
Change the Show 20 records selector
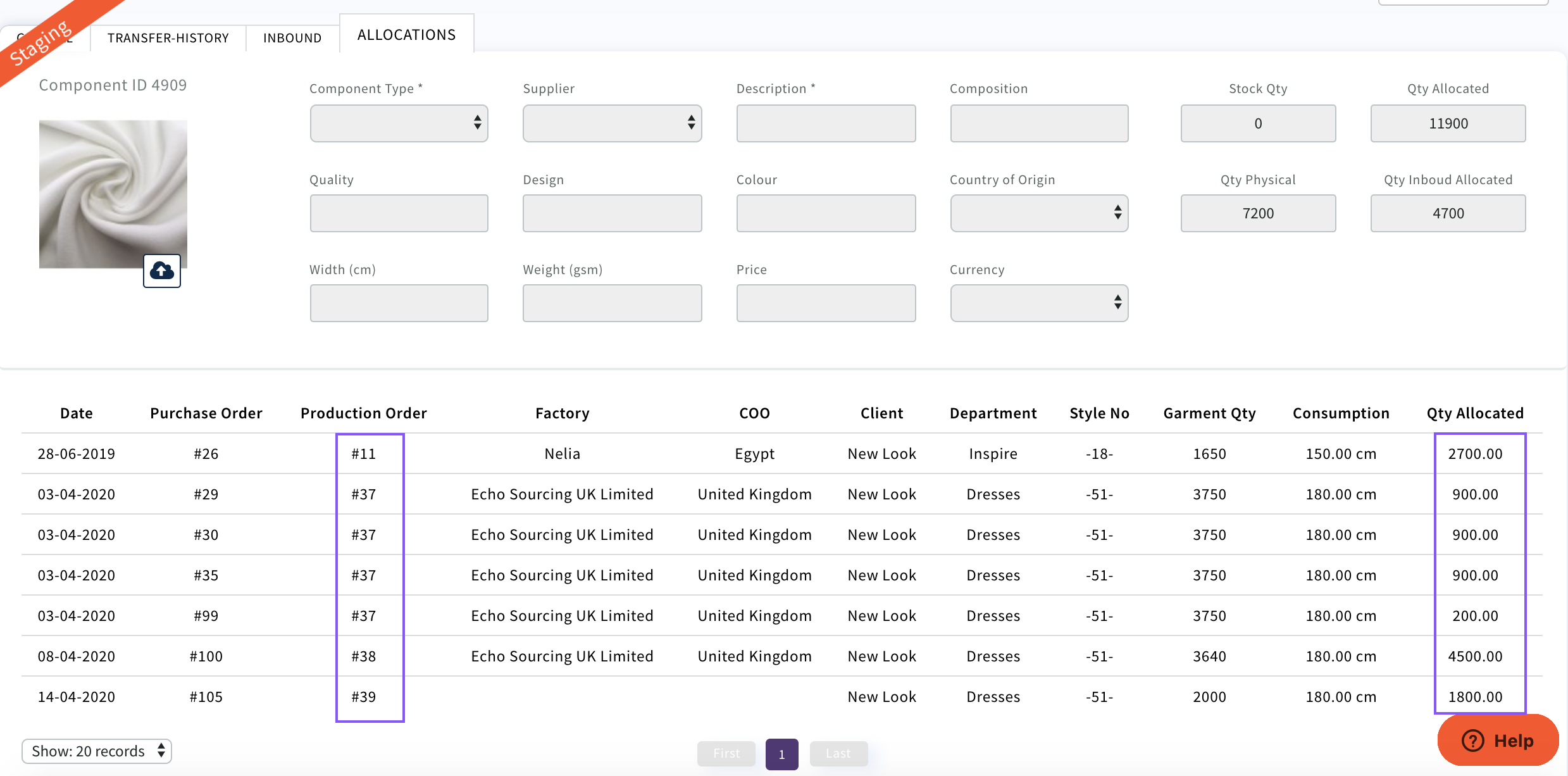pyautogui.click(x=97, y=751)
